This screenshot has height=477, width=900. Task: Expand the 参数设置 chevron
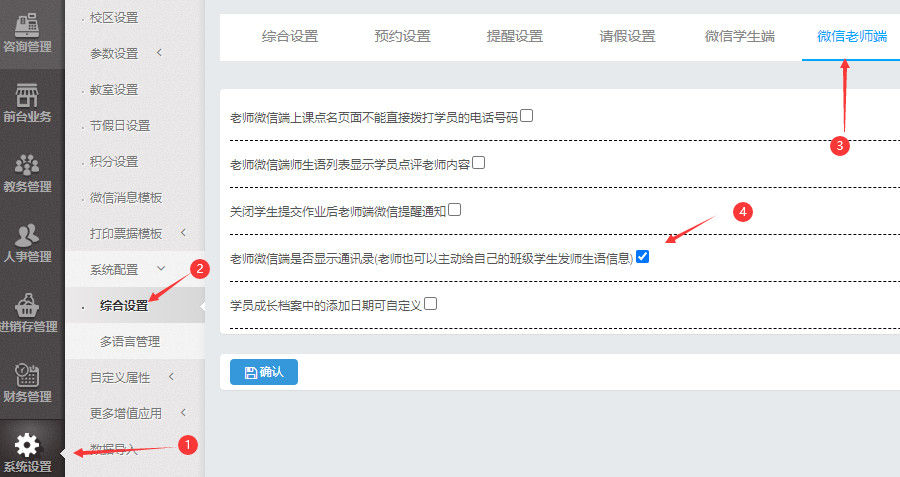click(160, 53)
